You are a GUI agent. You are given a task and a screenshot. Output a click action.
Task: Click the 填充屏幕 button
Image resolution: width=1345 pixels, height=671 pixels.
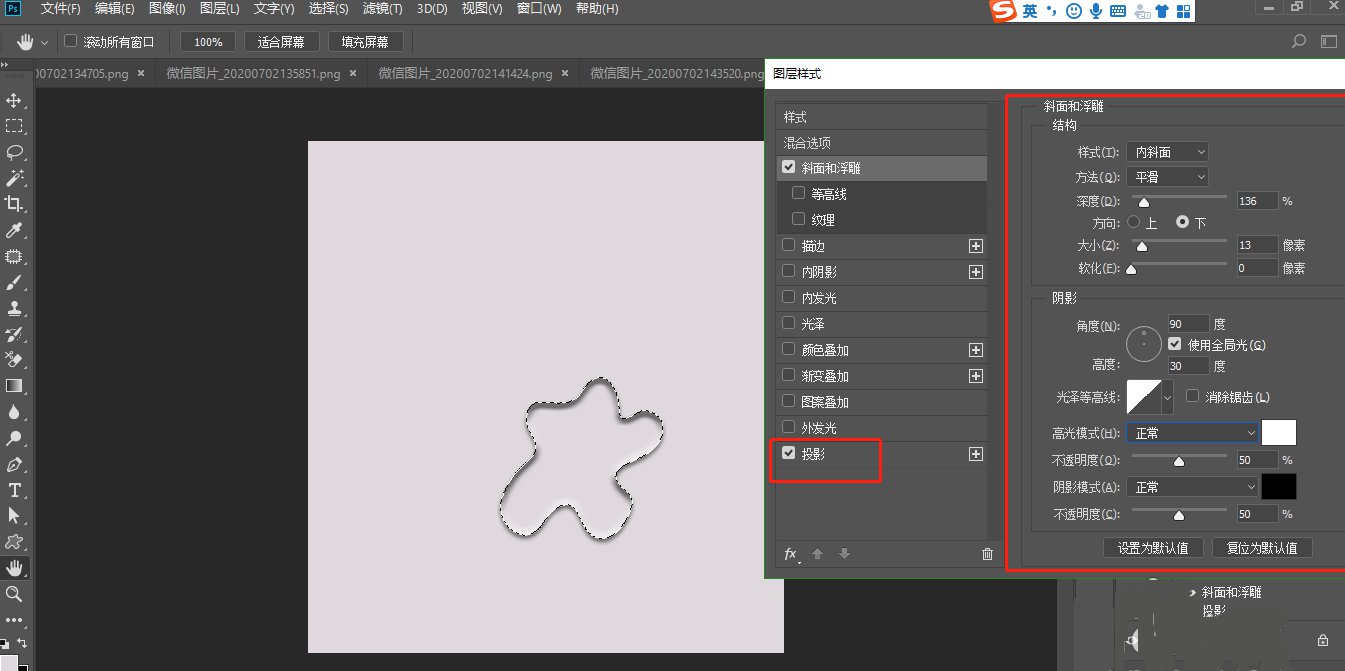point(365,42)
